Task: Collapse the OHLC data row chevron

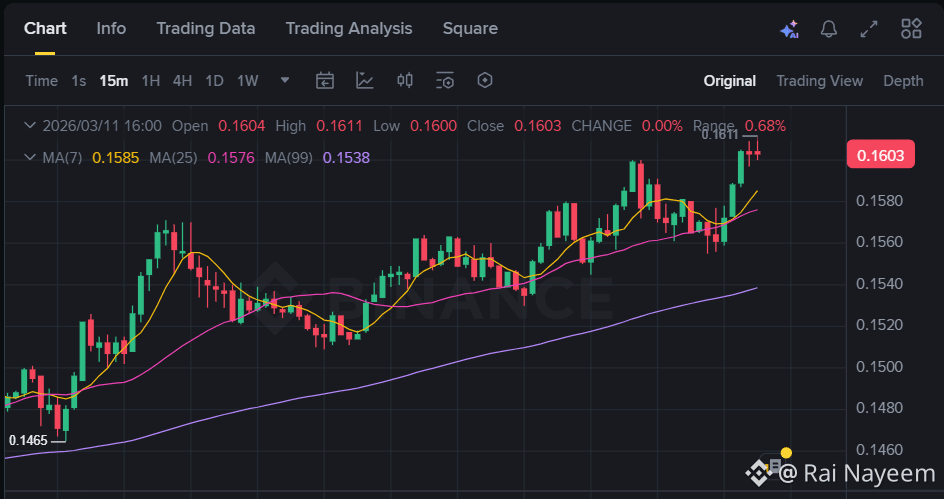Action: click(30, 126)
